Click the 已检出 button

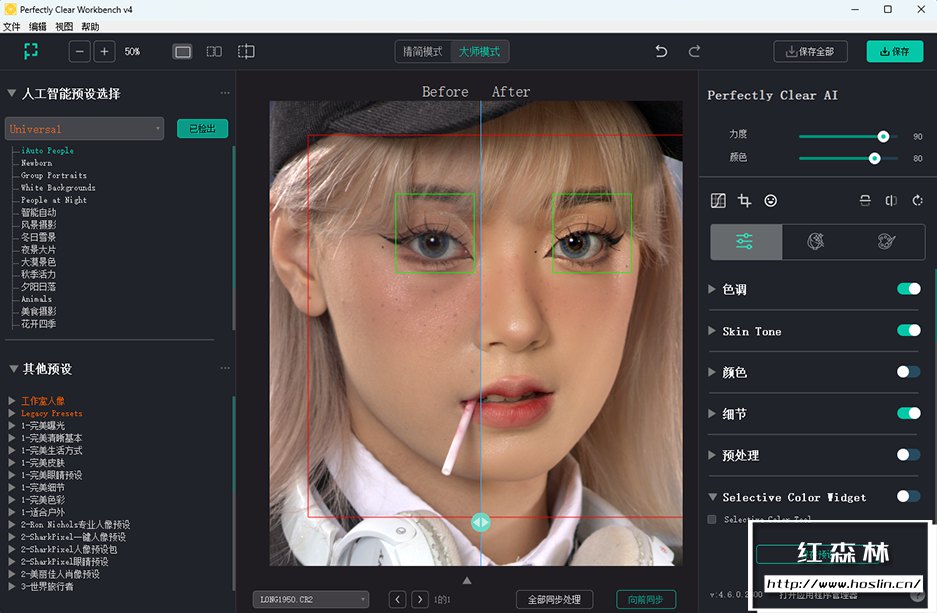pos(202,128)
